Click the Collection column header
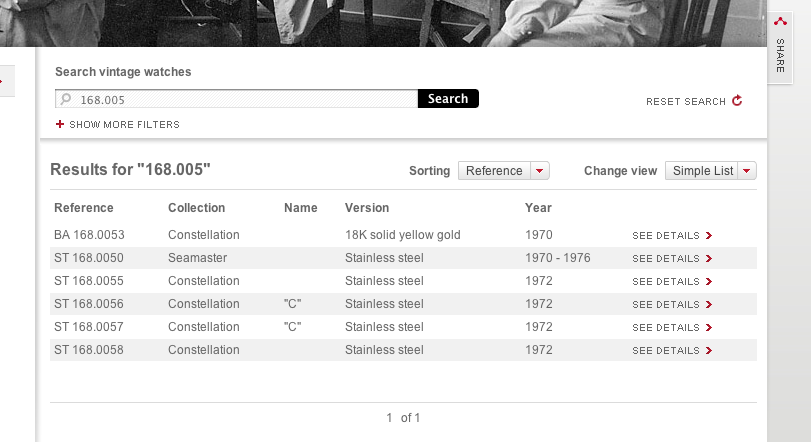The height and width of the screenshot is (442, 811). [x=196, y=208]
